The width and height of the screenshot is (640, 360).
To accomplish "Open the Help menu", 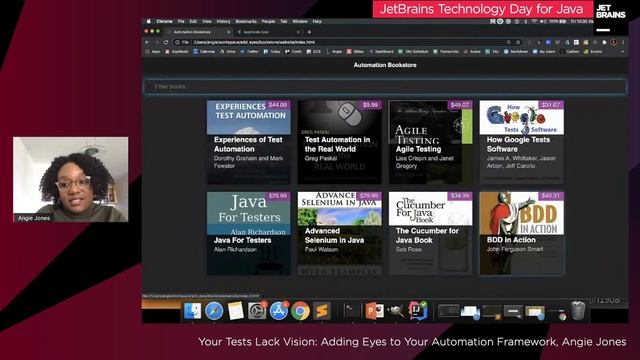I will pos(317,21).
